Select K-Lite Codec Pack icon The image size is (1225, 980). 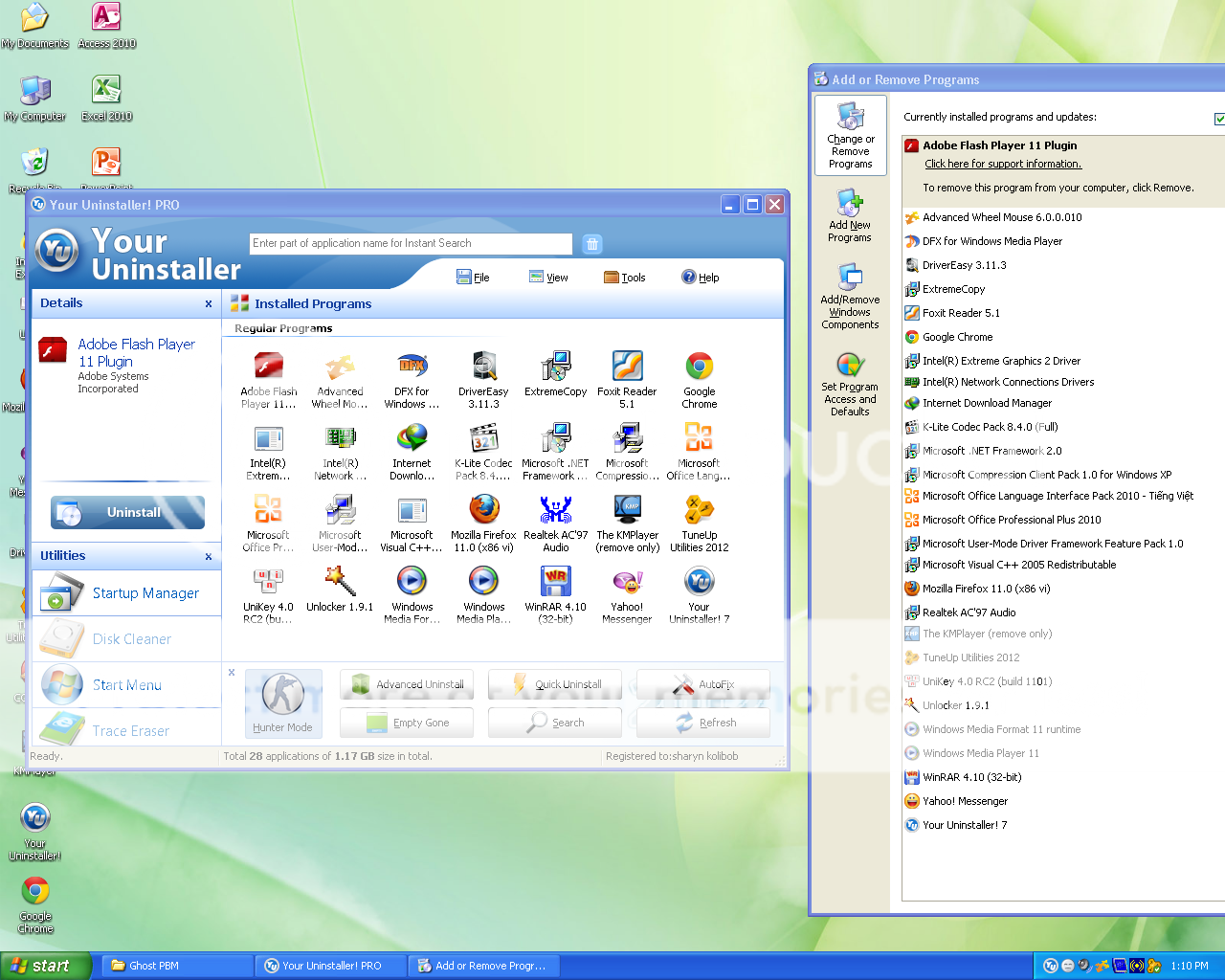click(x=483, y=438)
